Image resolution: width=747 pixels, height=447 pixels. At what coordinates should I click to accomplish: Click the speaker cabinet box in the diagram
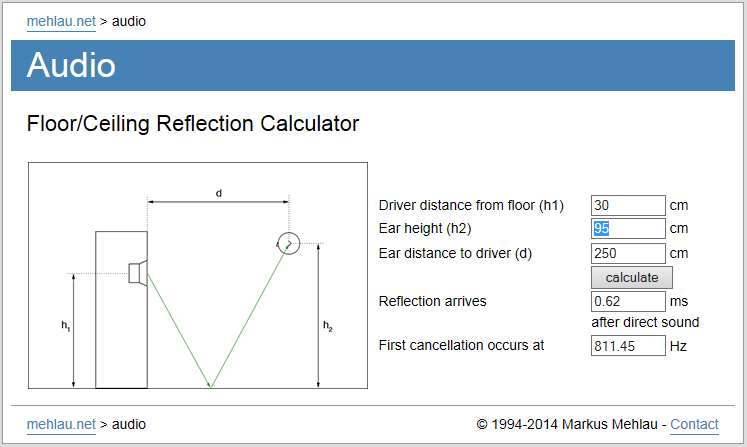point(121,310)
